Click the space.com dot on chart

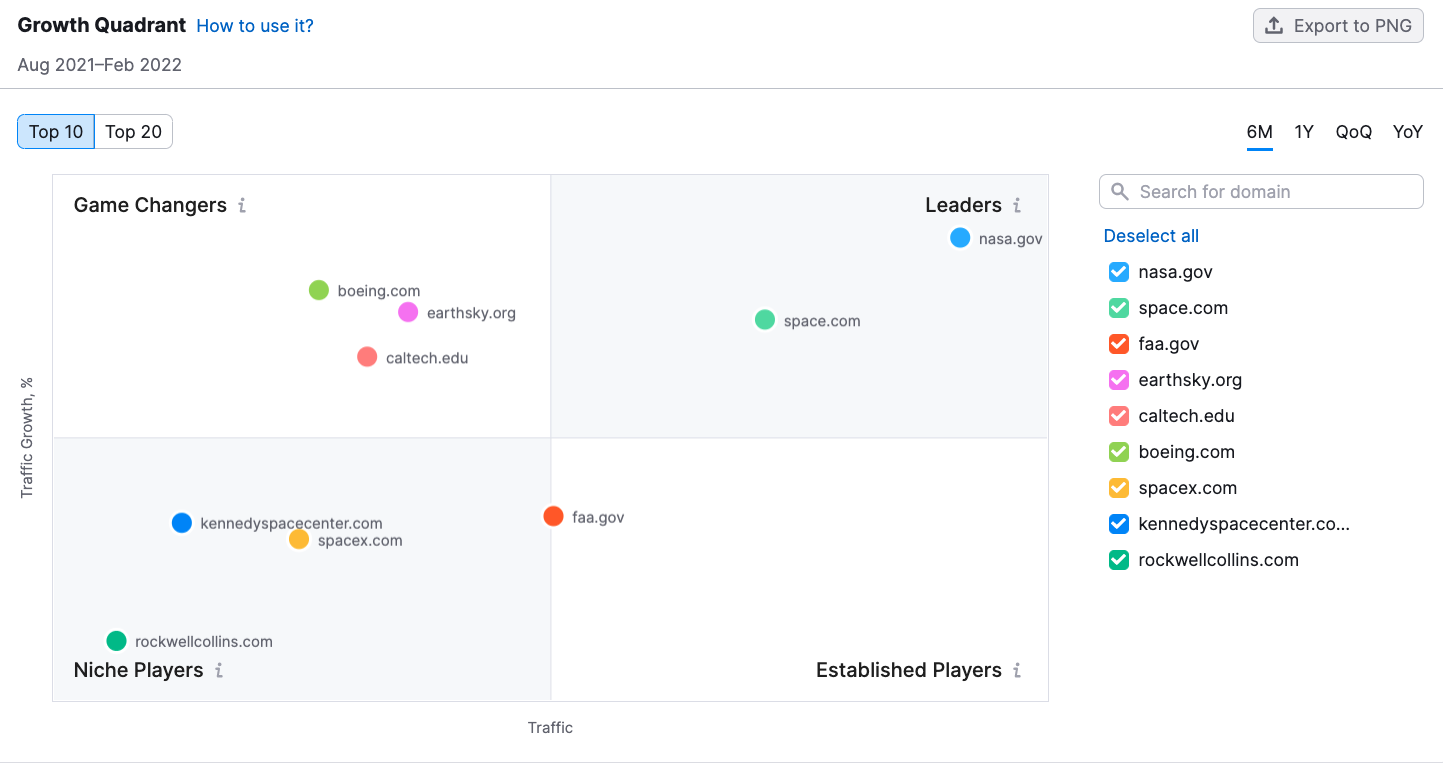click(765, 320)
